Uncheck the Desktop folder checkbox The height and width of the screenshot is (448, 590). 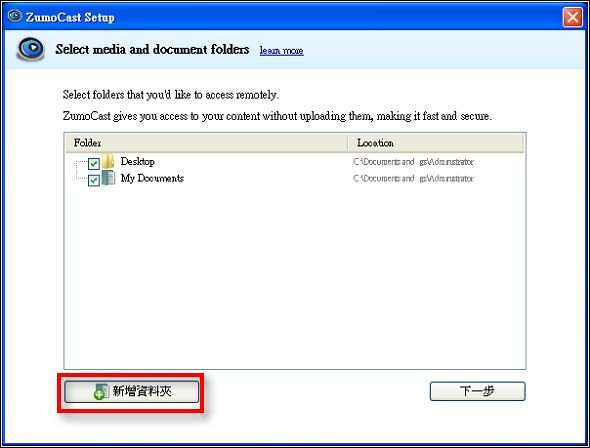point(94,164)
